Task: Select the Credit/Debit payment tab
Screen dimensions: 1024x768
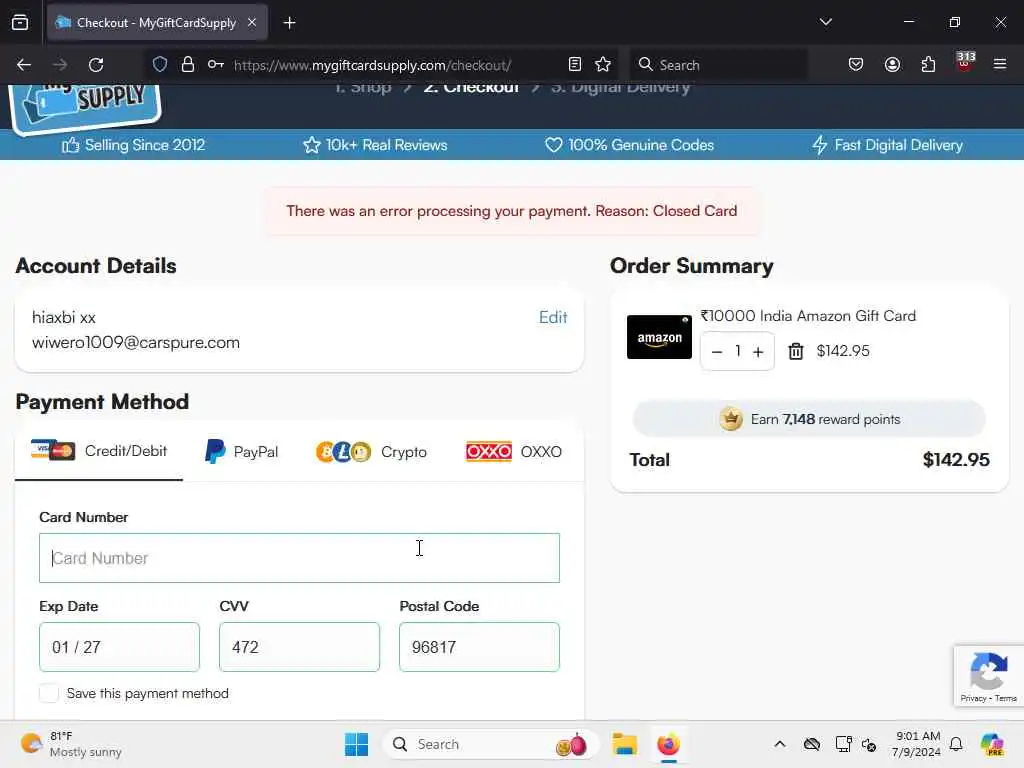Action: pyautogui.click(x=99, y=451)
